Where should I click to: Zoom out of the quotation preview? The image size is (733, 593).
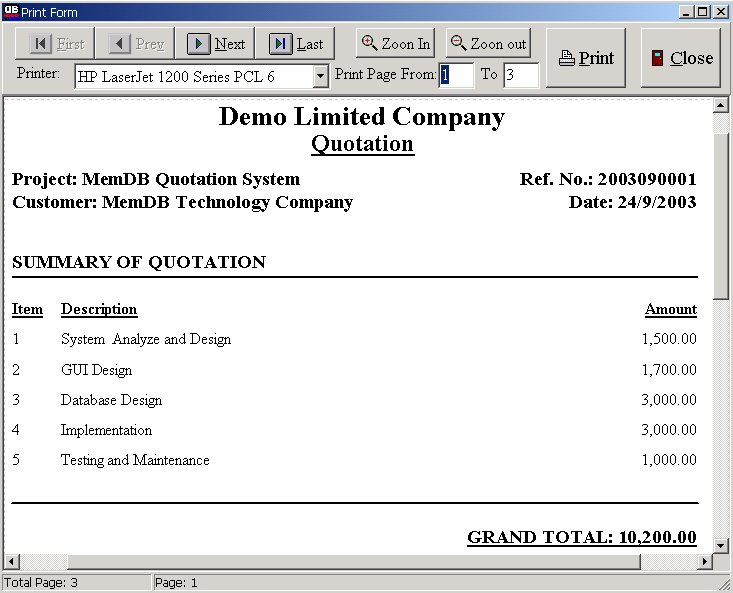coord(488,44)
